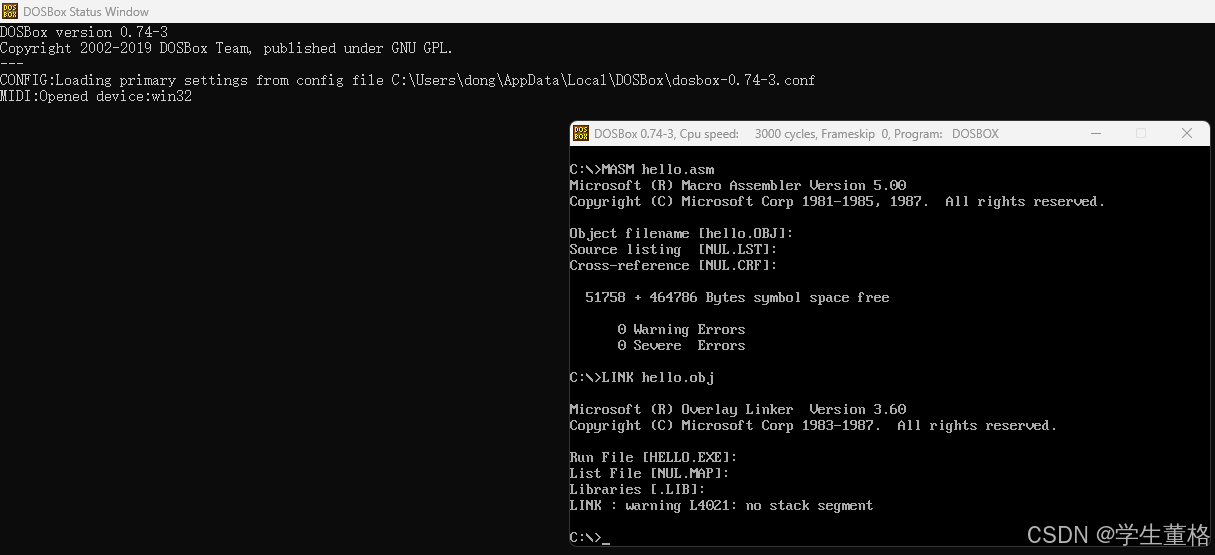The width and height of the screenshot is (1215, 555).
Task: Click the 'Run File [HELLO.EXE]:' line
Action: coord(653,458)
